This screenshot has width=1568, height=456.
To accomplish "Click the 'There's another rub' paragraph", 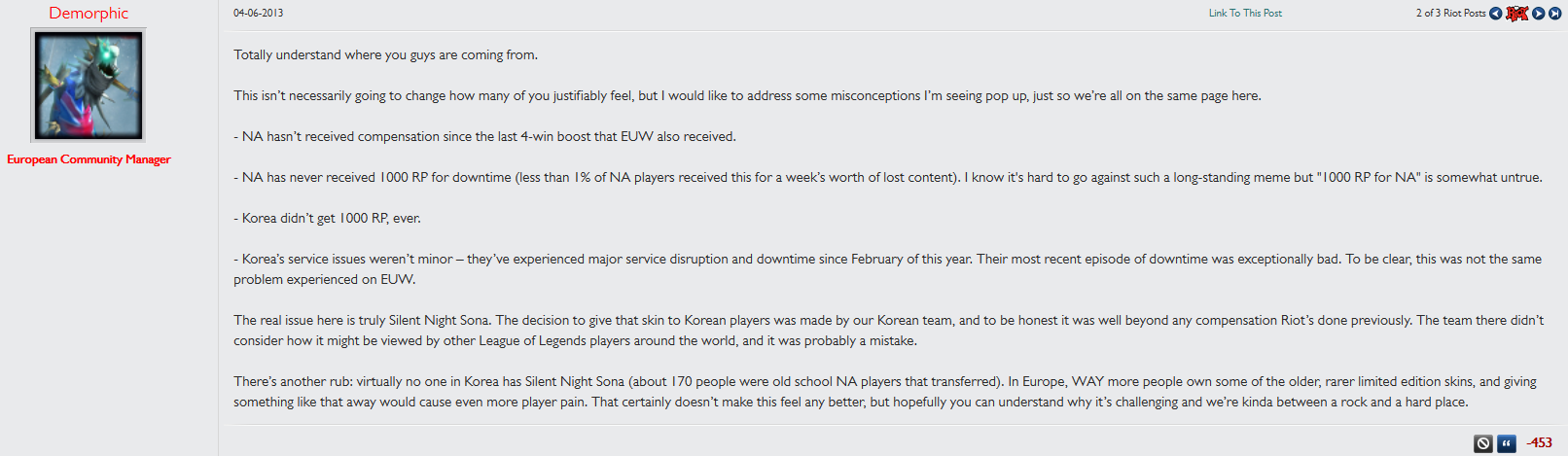I will 885,392.
